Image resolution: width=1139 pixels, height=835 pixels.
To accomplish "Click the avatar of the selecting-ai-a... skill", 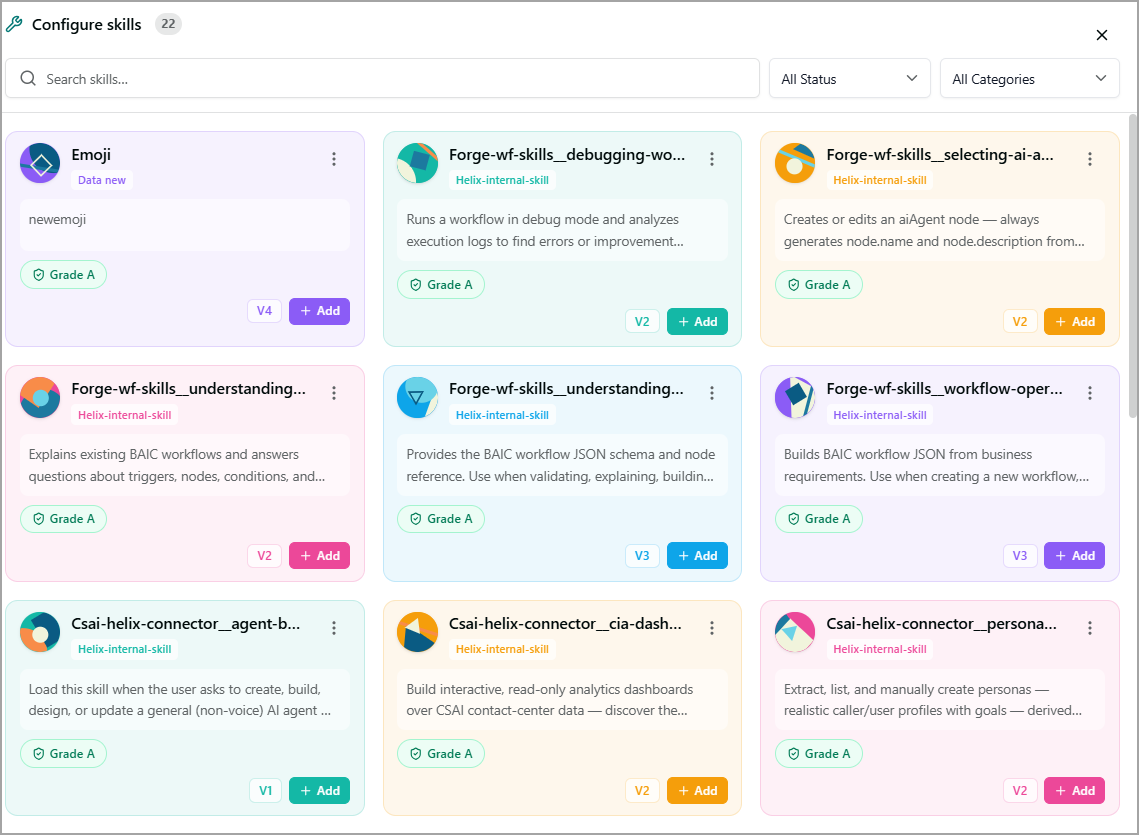I will [x=795, y=164].
